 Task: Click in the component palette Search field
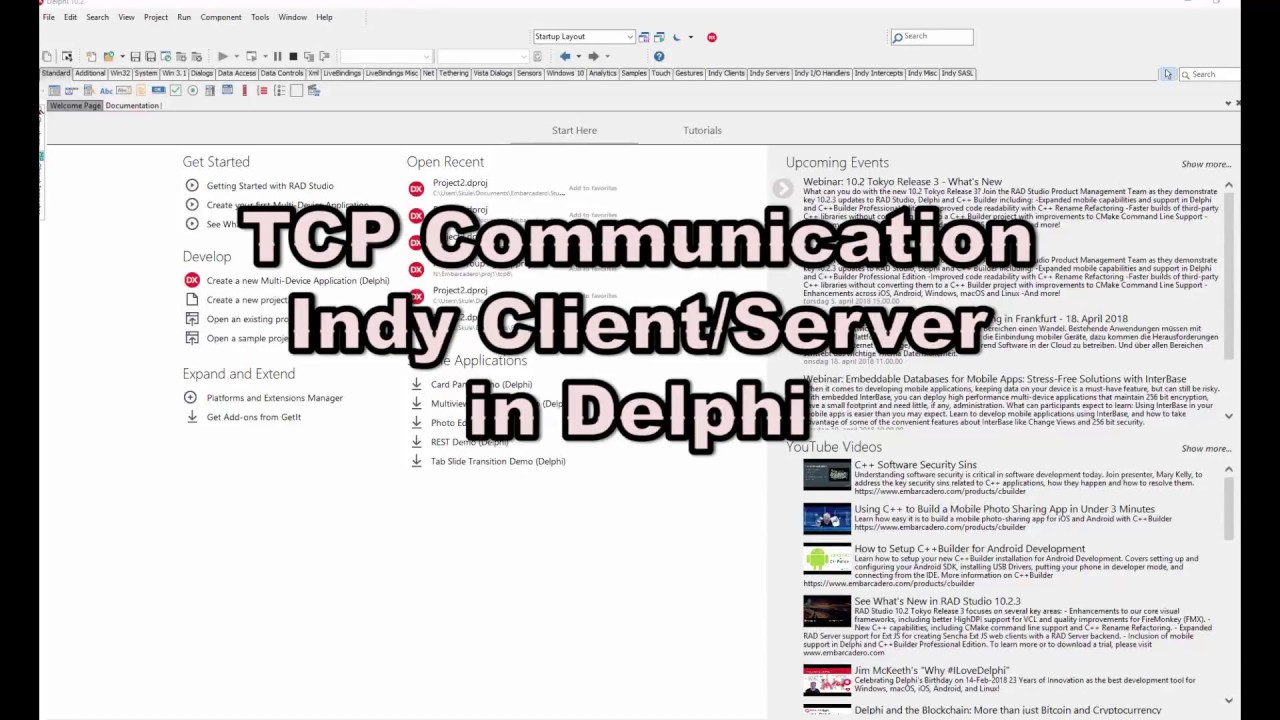click(1210, 74)
